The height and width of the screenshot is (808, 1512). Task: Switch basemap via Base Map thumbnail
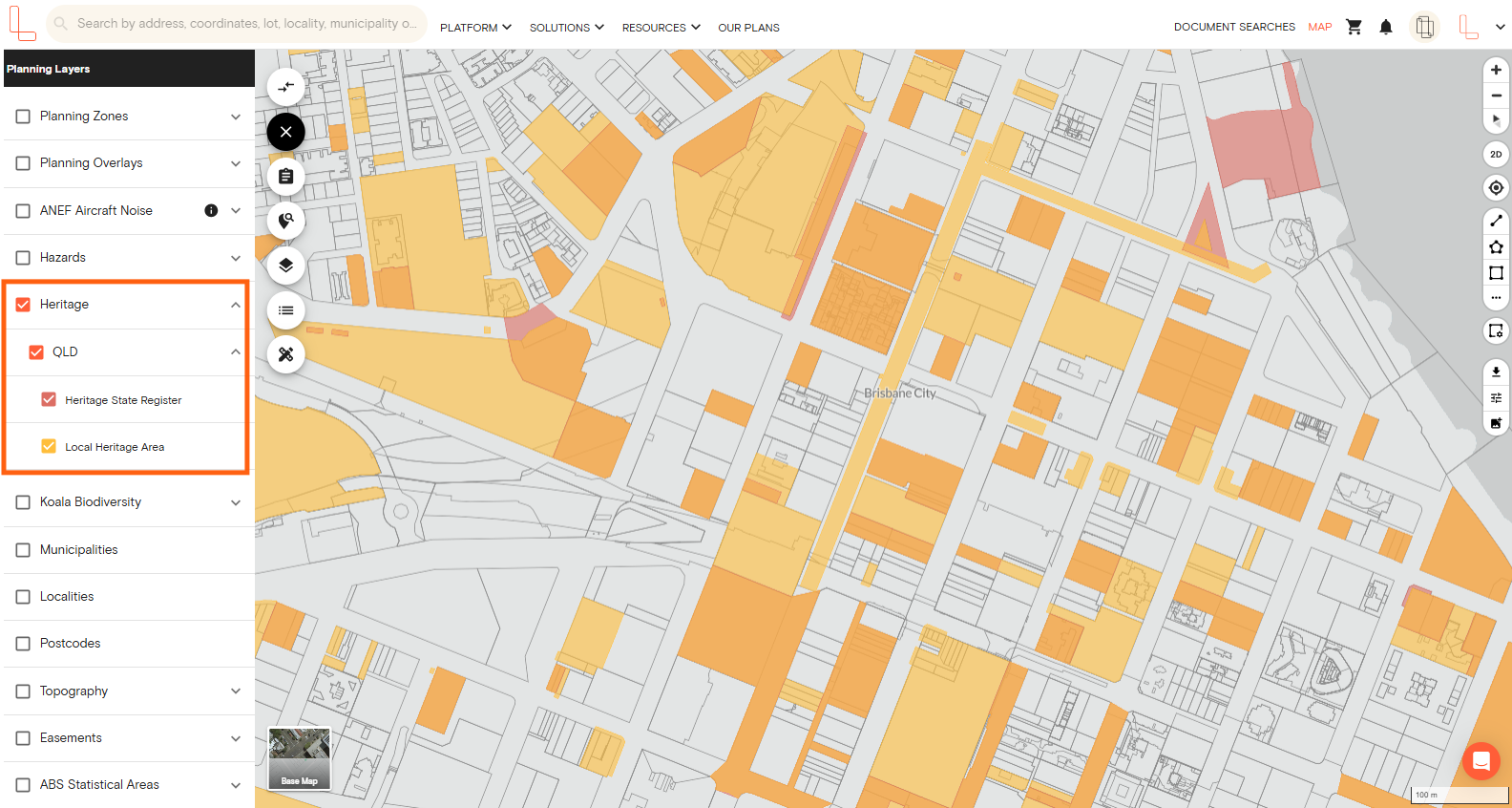tap(300, 758)
